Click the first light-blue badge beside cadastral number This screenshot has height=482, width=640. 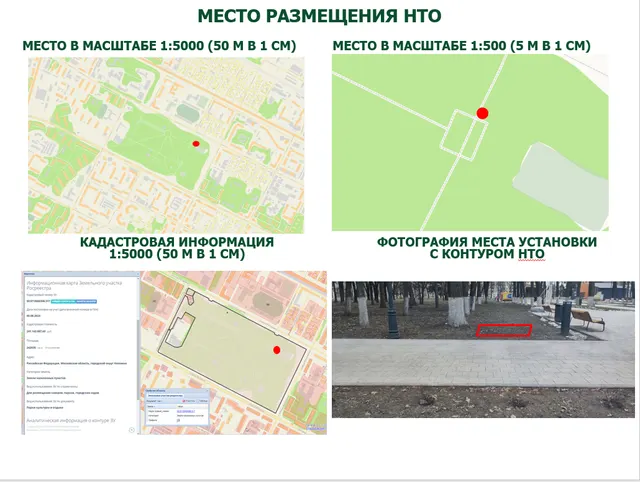pos(63,301)
